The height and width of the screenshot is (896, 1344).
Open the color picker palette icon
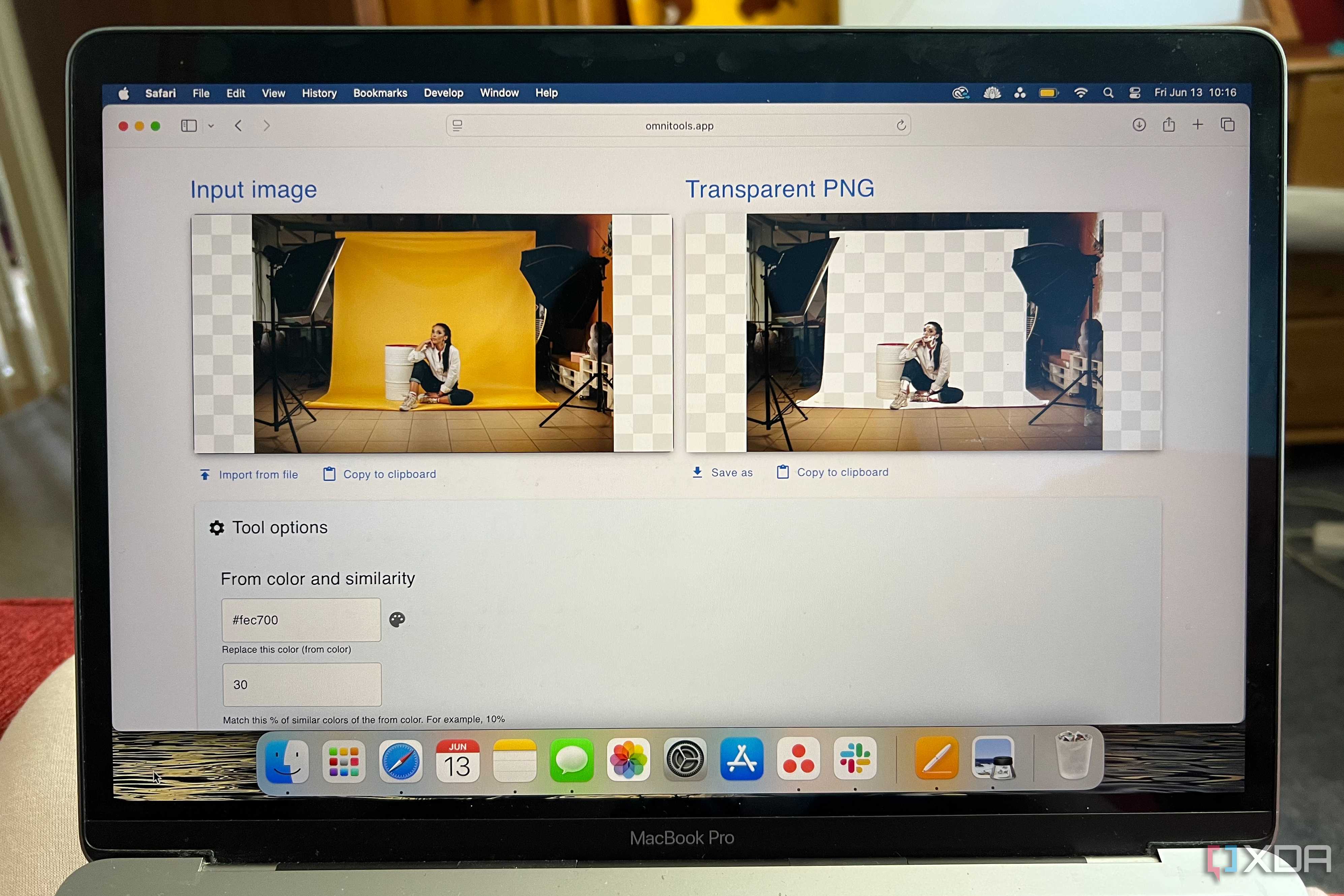tap(397, 619)
